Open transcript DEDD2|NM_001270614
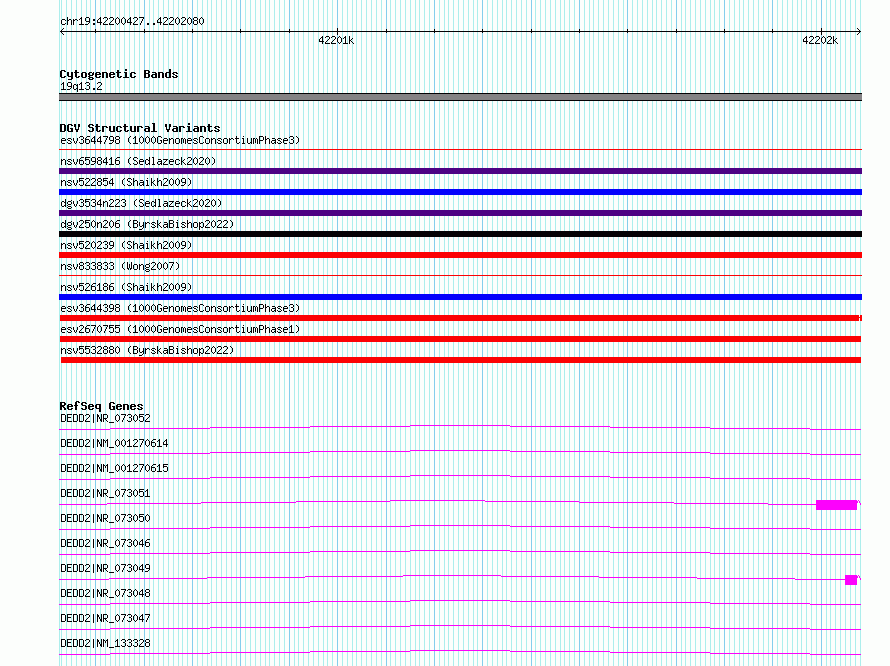Image resolution: width=890 pixels, height=666 pixels. click(114, 443)
